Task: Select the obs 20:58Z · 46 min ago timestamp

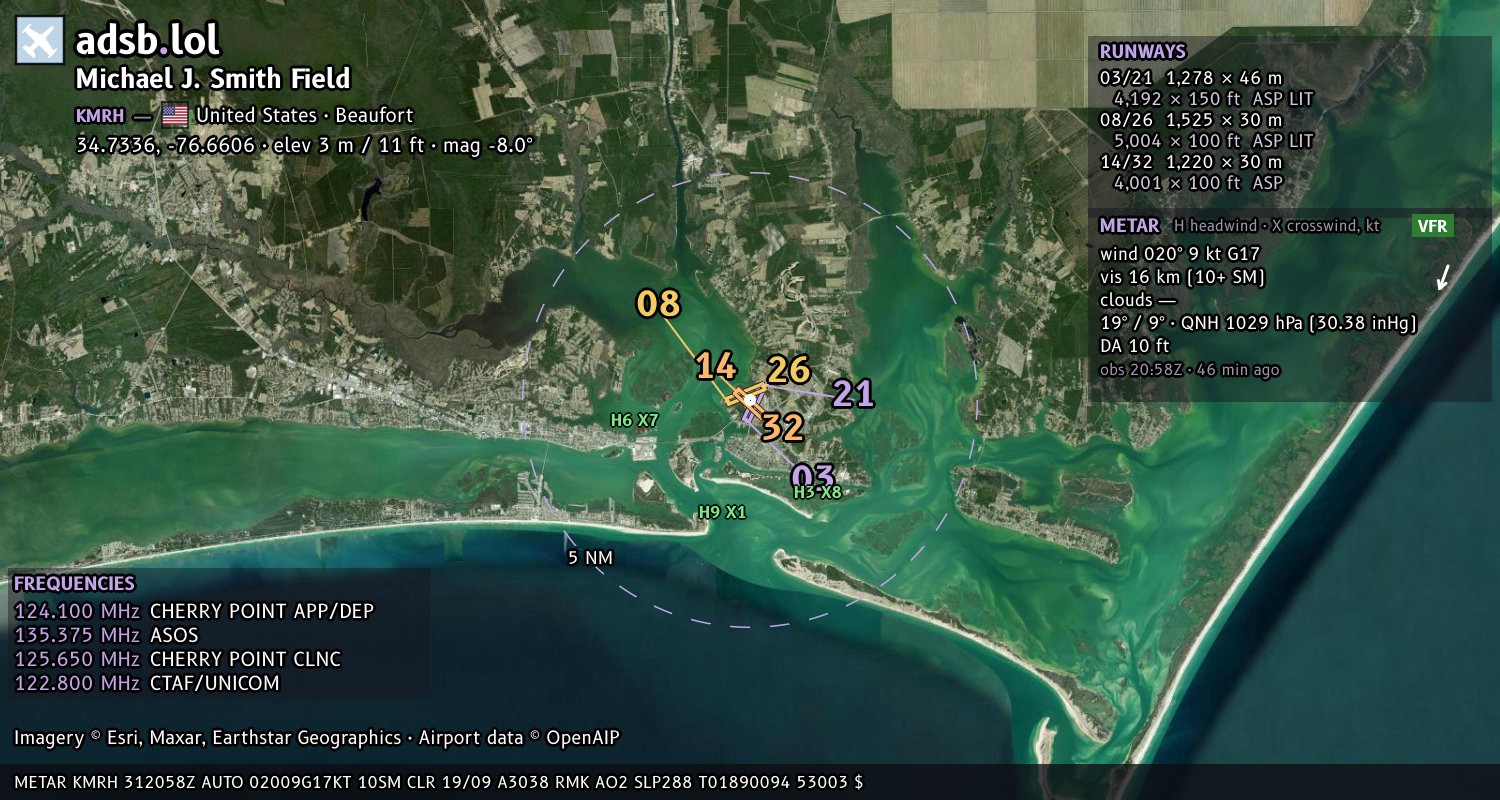Action: [x=1190, y=370]
